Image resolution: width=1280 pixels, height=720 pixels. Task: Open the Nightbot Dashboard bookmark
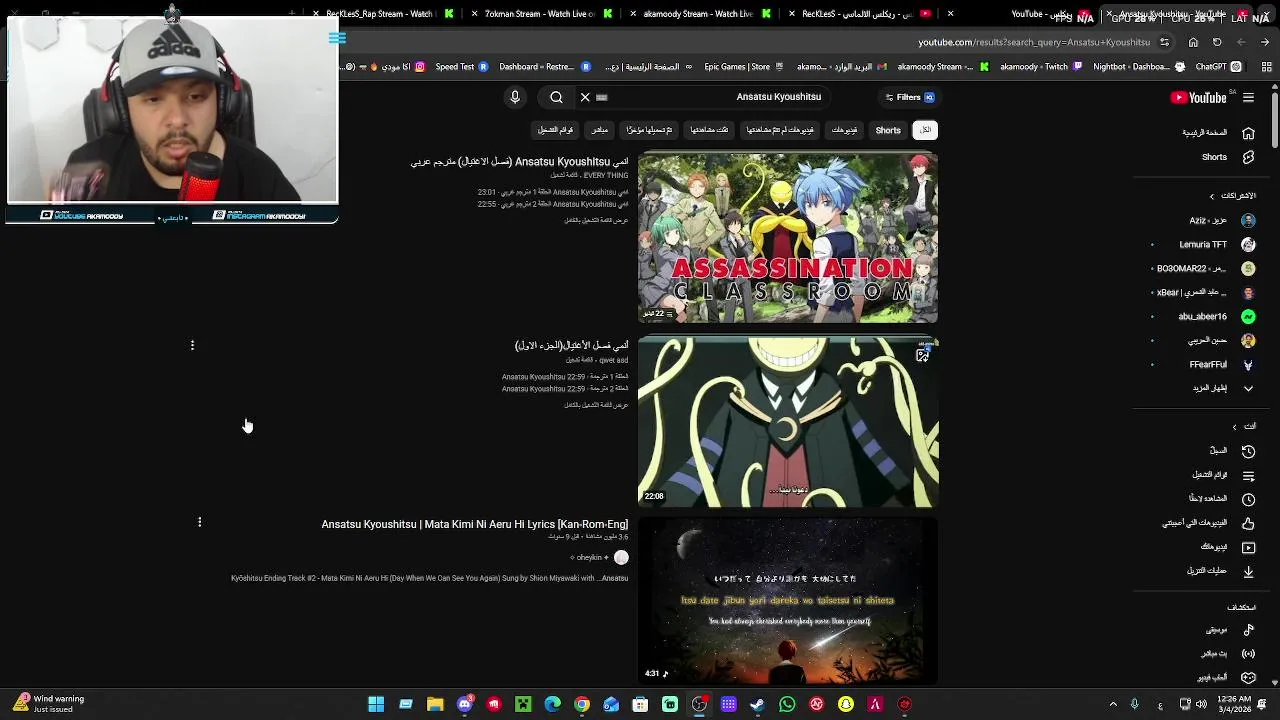(1138, 67)
